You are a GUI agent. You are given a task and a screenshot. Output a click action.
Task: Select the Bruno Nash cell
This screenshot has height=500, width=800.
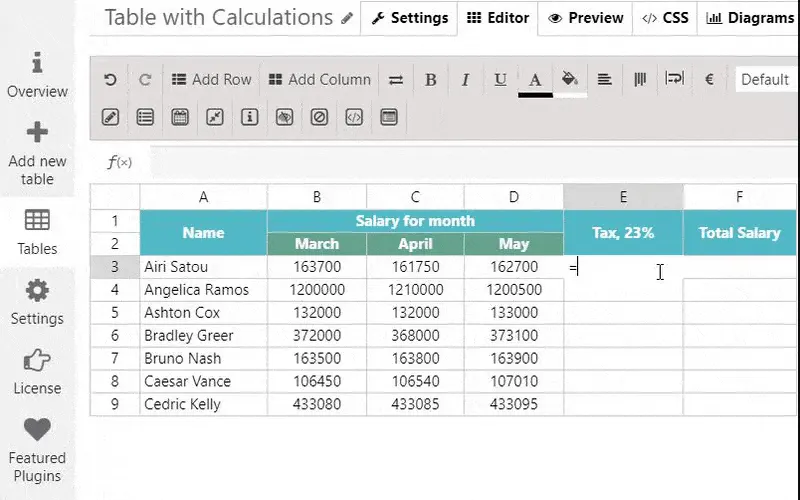(x=204, y=358)
